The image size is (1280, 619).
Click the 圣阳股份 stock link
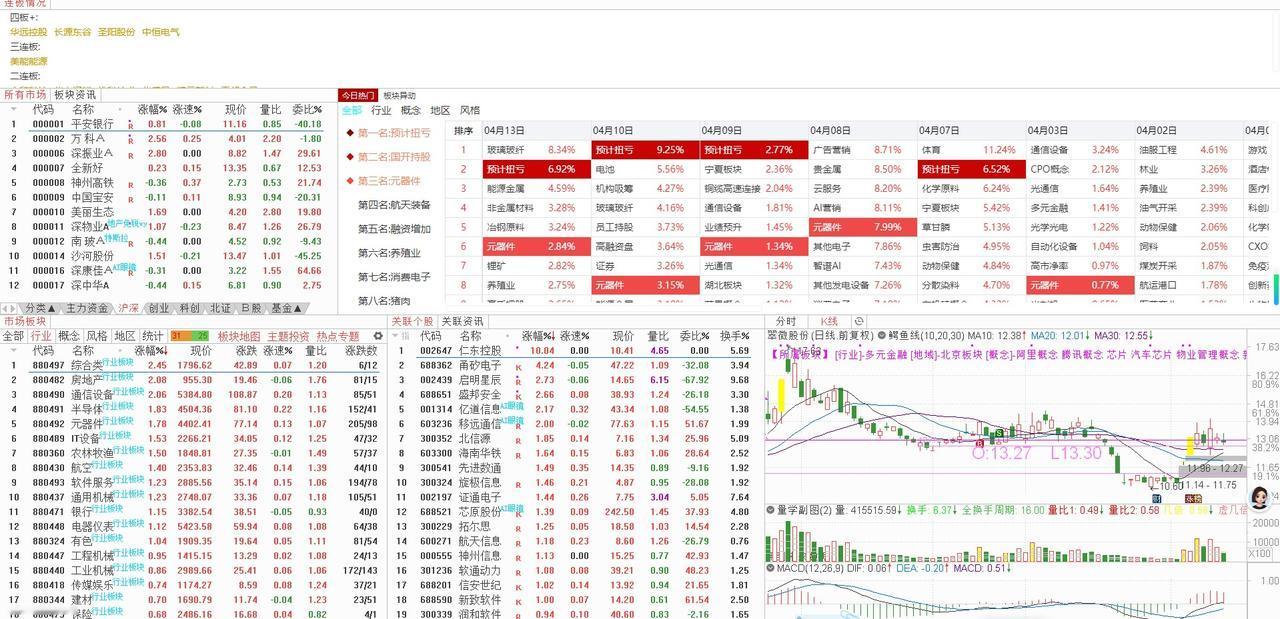116,32
